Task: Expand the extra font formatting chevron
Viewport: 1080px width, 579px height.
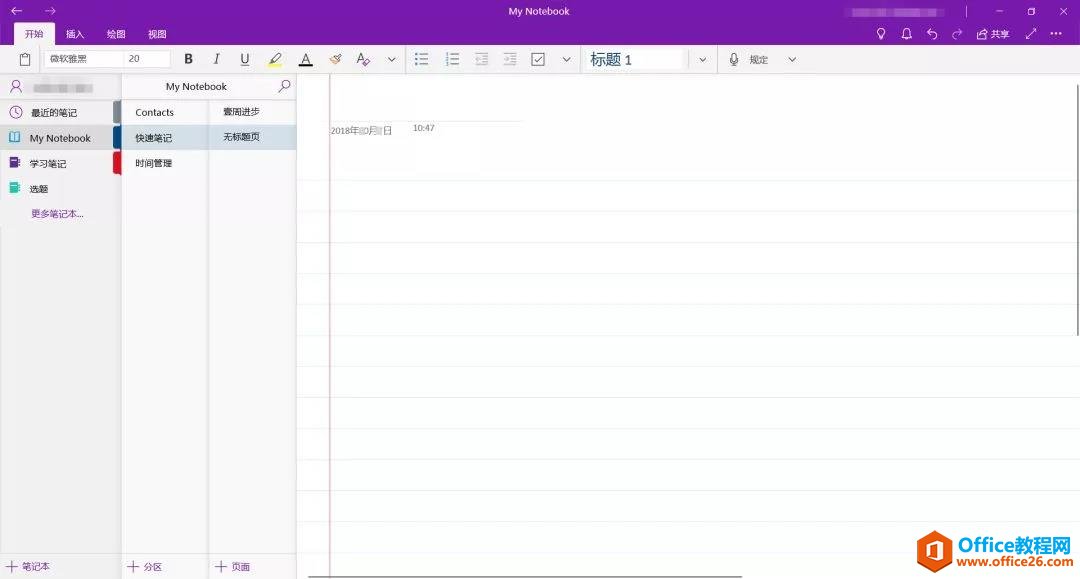Action: click(391, 58)
